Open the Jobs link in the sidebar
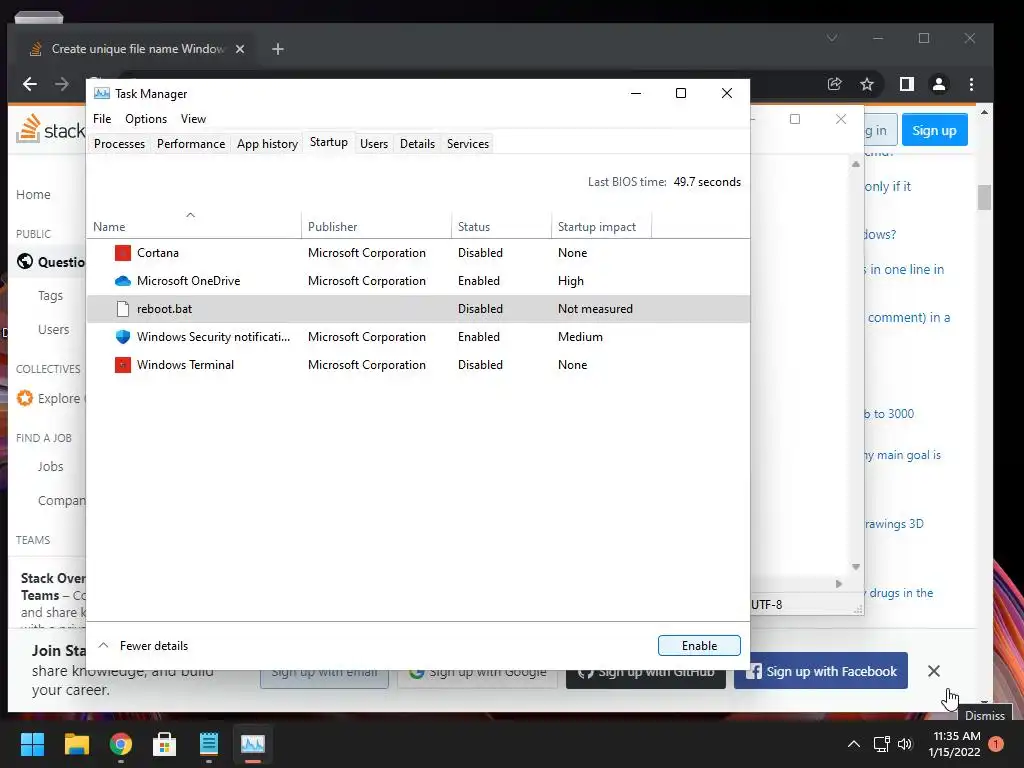Screen dimensions: 1024x768 pos(50,467)
